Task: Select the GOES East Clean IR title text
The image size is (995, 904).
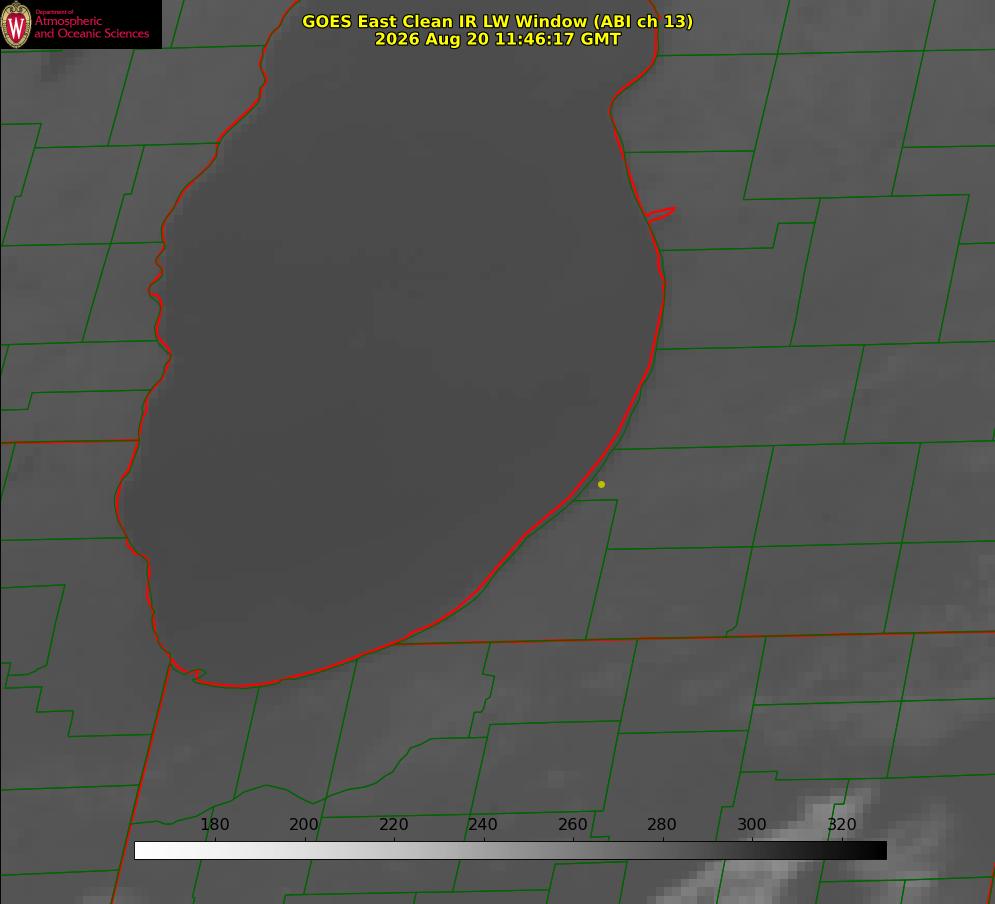Action: click(x=498, y=21)
